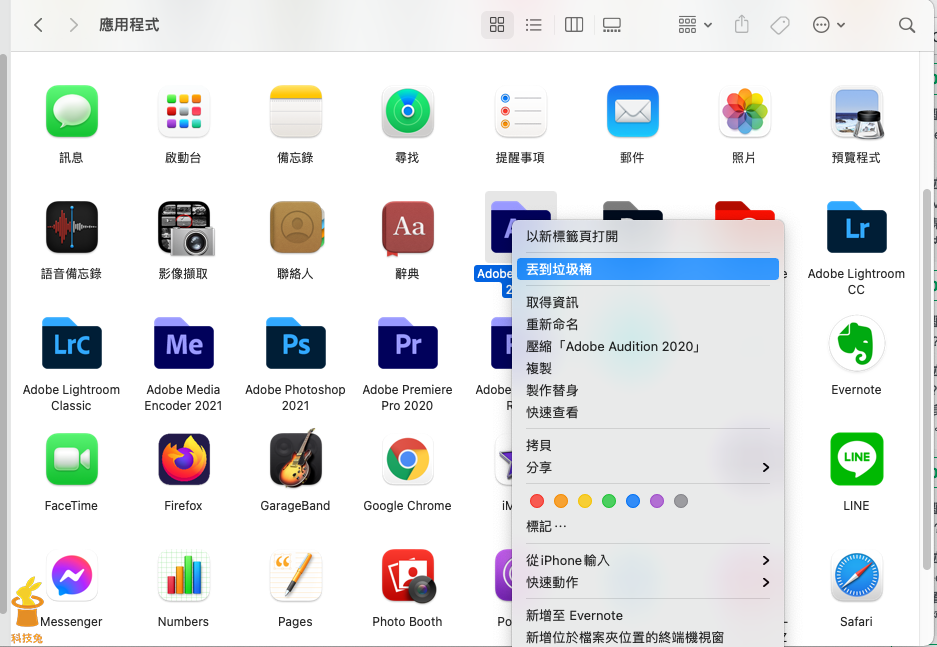Open the more actions ellipsis dropdown

(829, 24)
